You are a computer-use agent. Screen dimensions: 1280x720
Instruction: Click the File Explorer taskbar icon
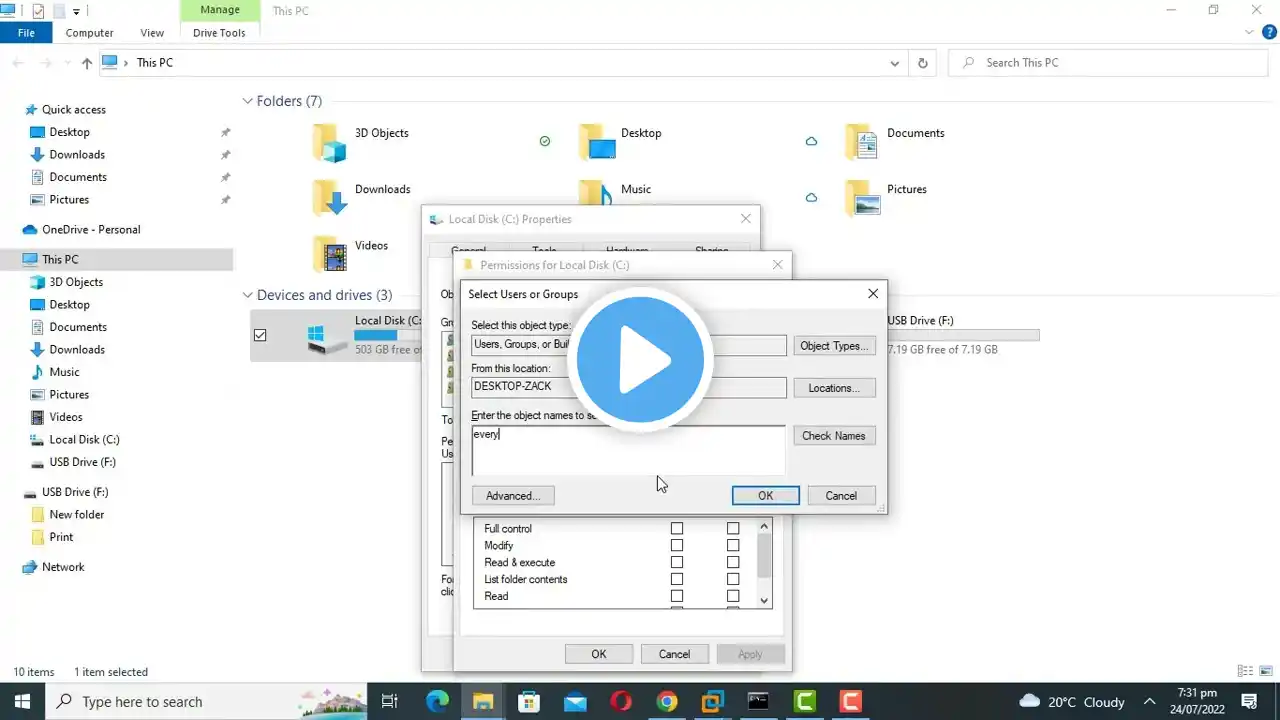[x=483, y=701]
